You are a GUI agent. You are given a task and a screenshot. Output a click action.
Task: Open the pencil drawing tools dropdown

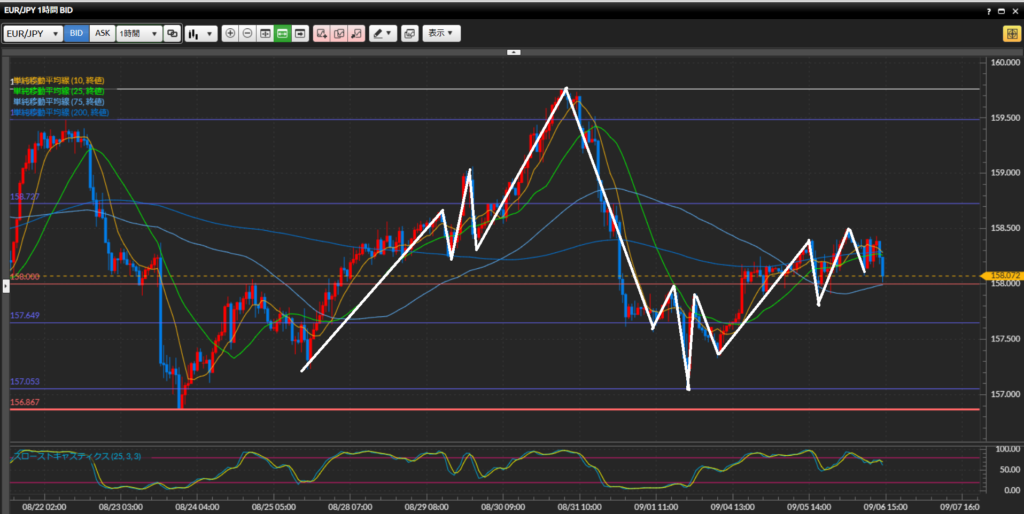tap(383, 33)
